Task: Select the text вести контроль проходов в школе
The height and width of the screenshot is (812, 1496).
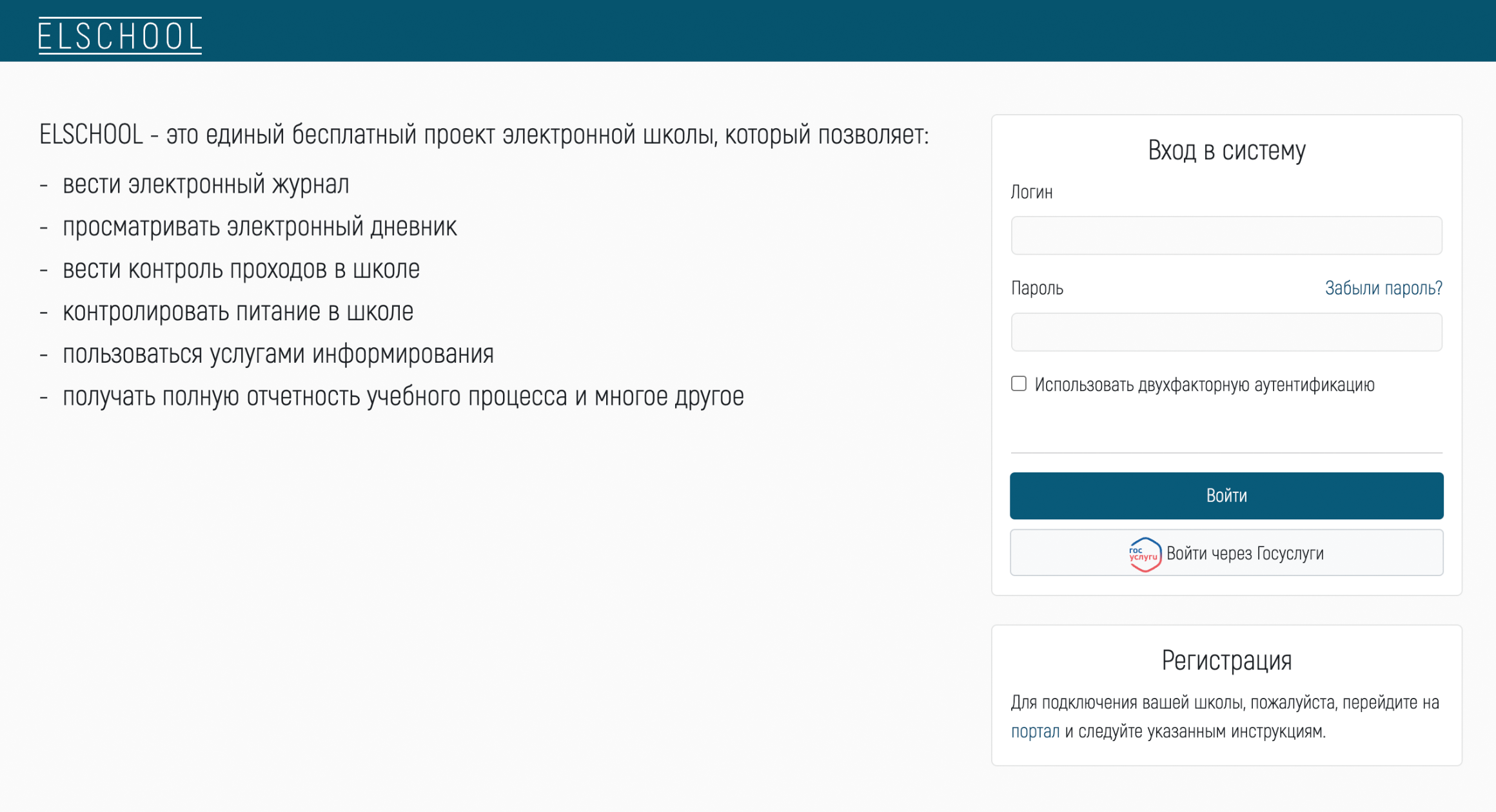Action: pyautogui.click(x=241, y=269)
